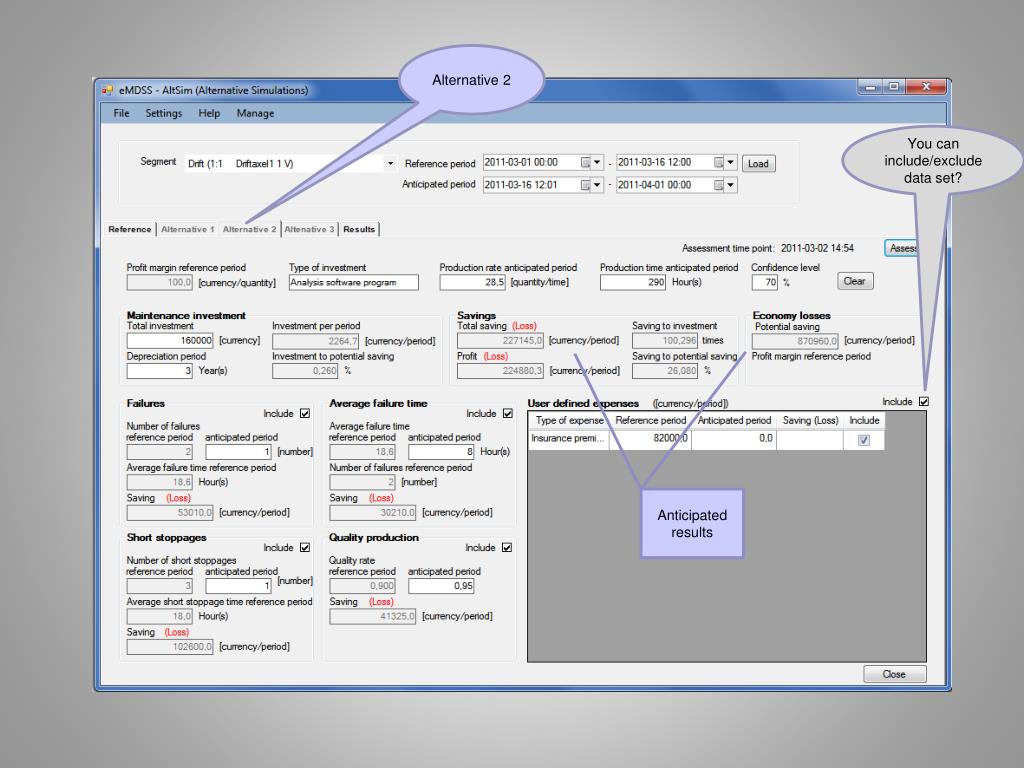Switch to the Alternative 2 tab

249,229
